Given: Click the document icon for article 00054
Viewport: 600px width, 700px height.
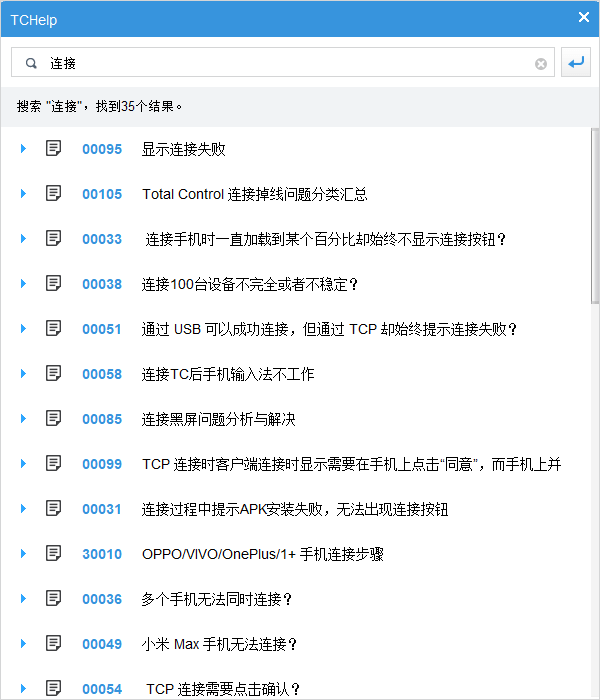Looking at the screenshot, I should pos(54,688).
